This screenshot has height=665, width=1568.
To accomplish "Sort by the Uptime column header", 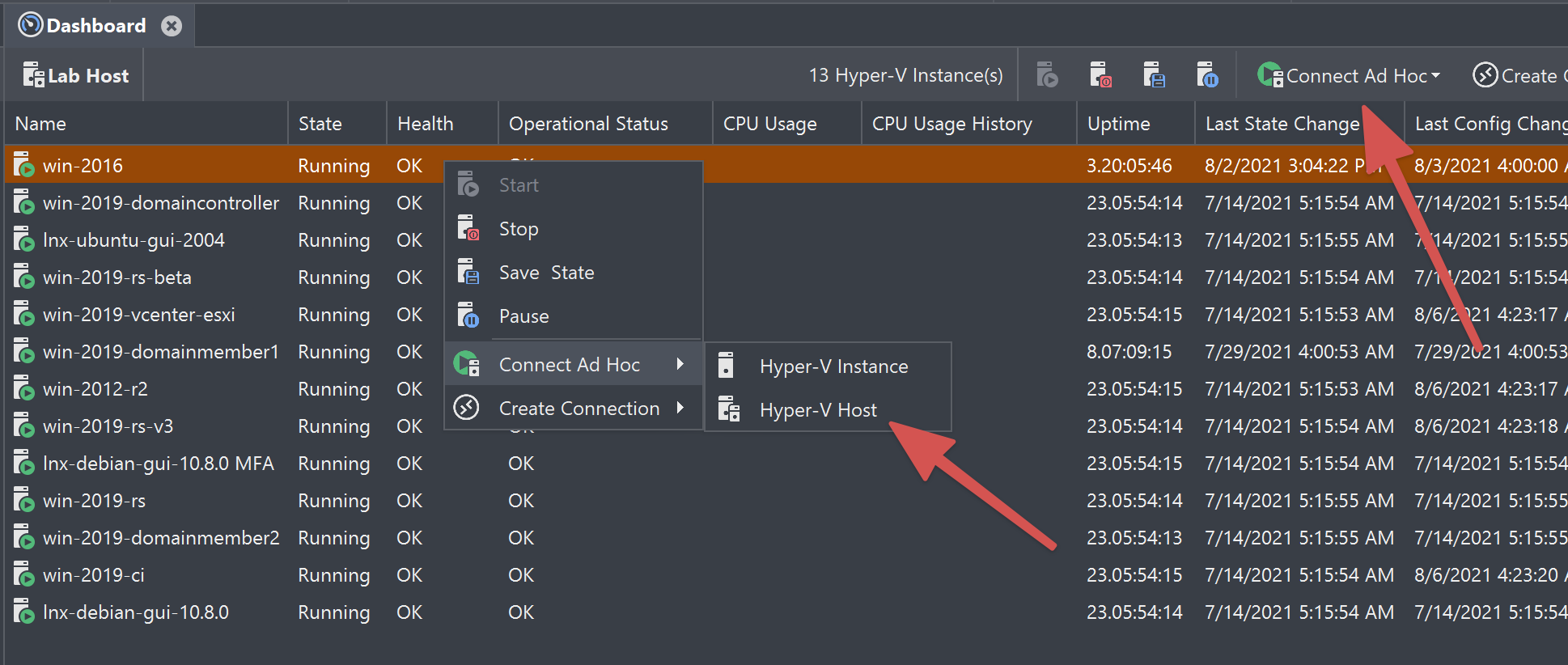I will [x=1118, y=124].
